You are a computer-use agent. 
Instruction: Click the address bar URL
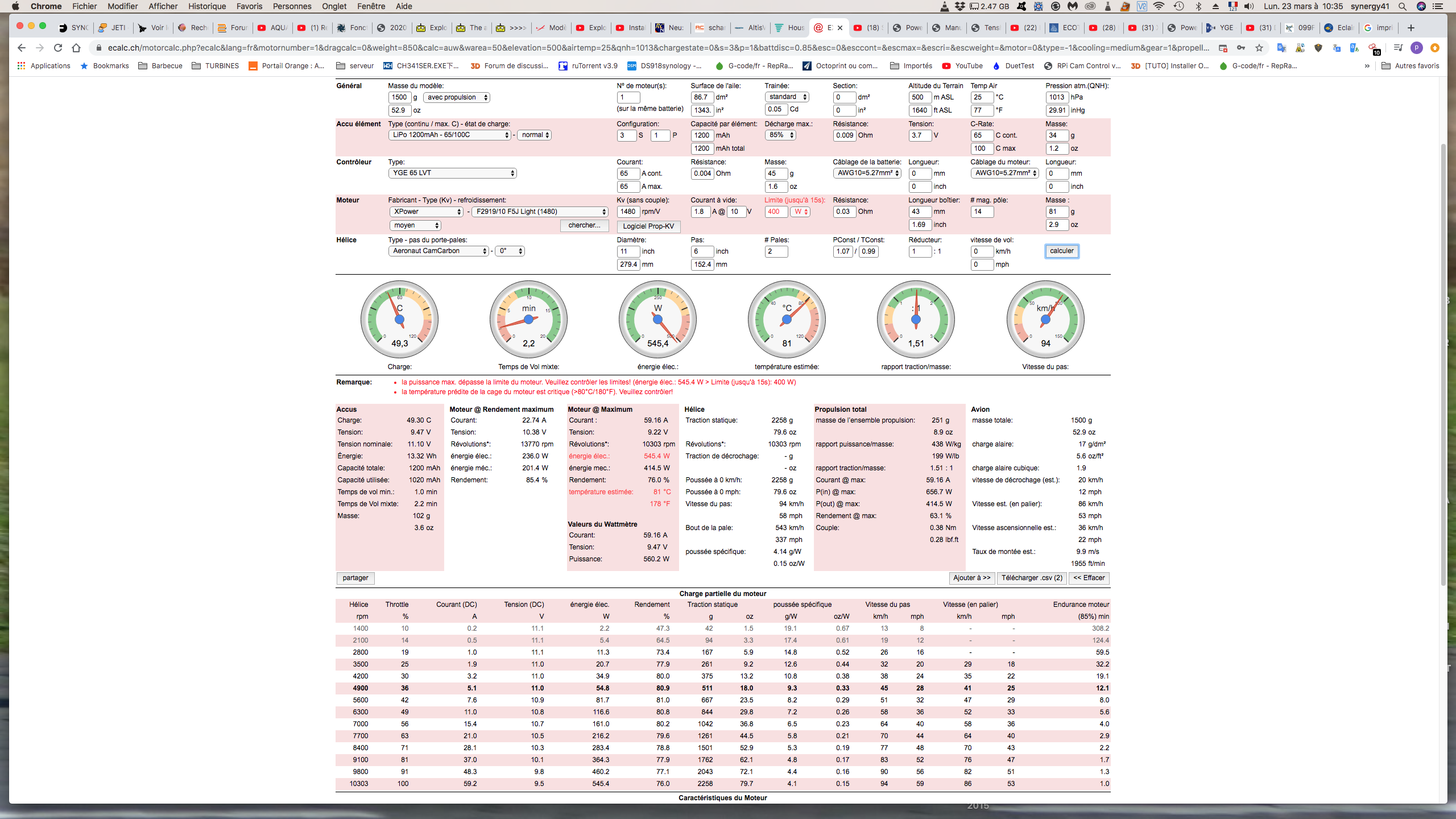659,48
